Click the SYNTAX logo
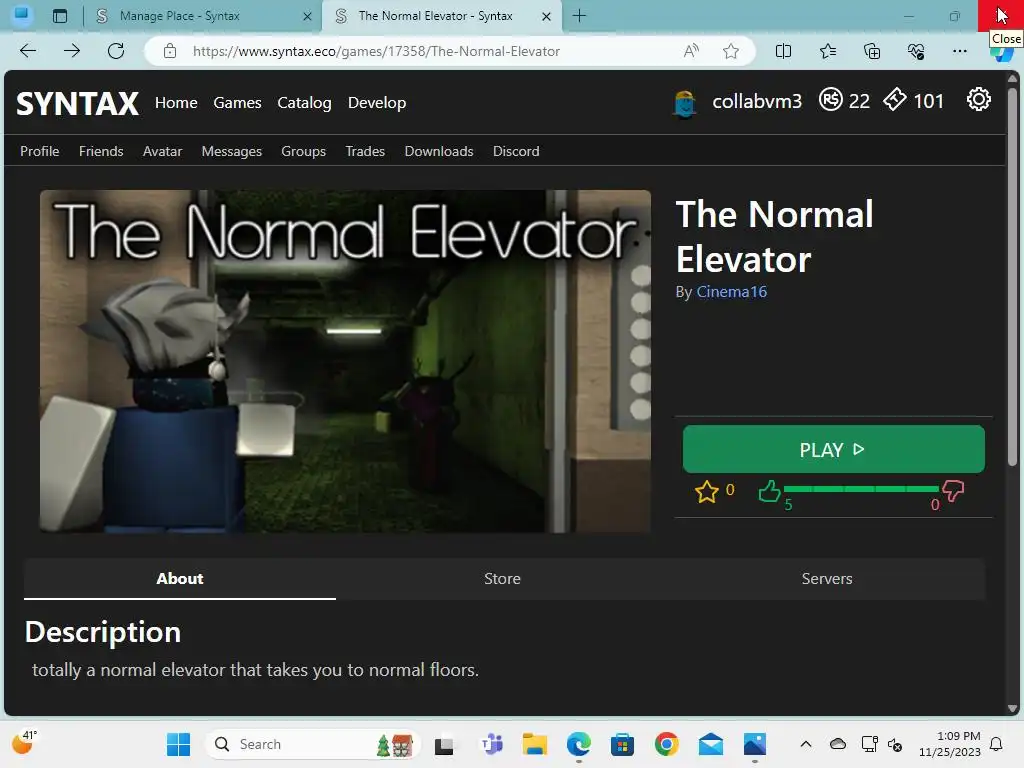 (x=77, y=103)
